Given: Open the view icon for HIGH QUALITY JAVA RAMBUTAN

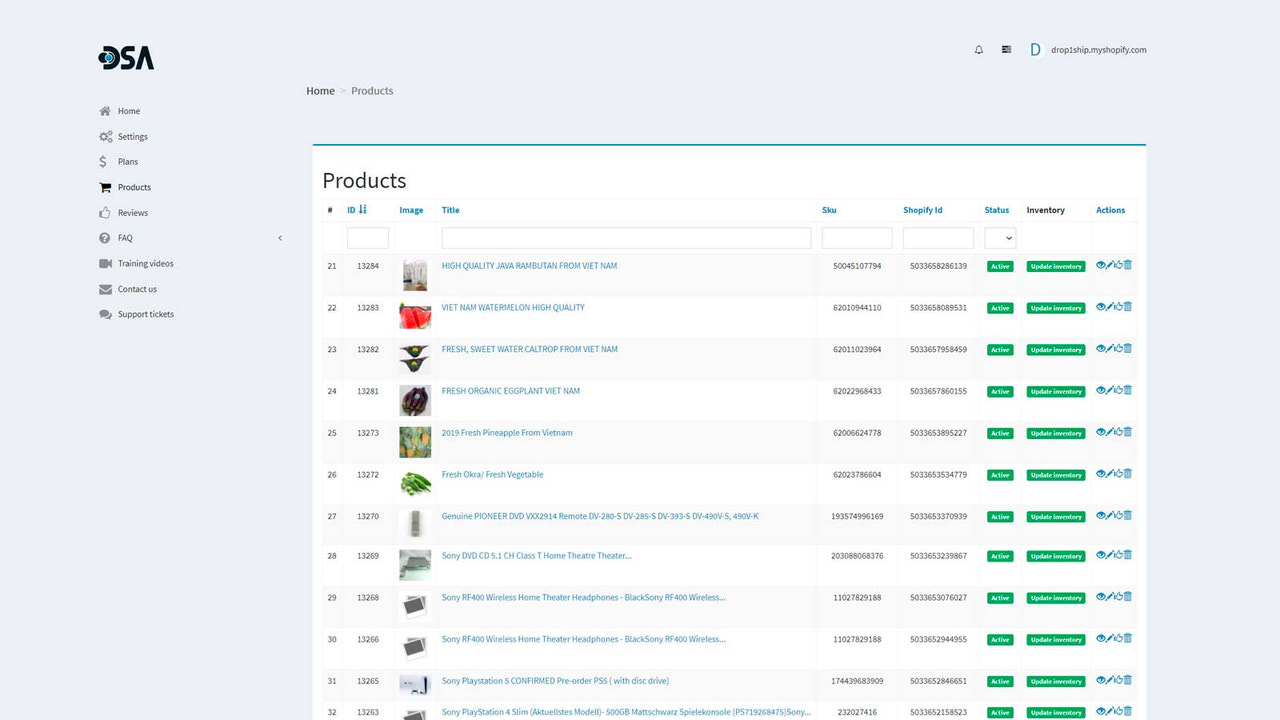Looking at the screenshot, I should (1101, 265).
